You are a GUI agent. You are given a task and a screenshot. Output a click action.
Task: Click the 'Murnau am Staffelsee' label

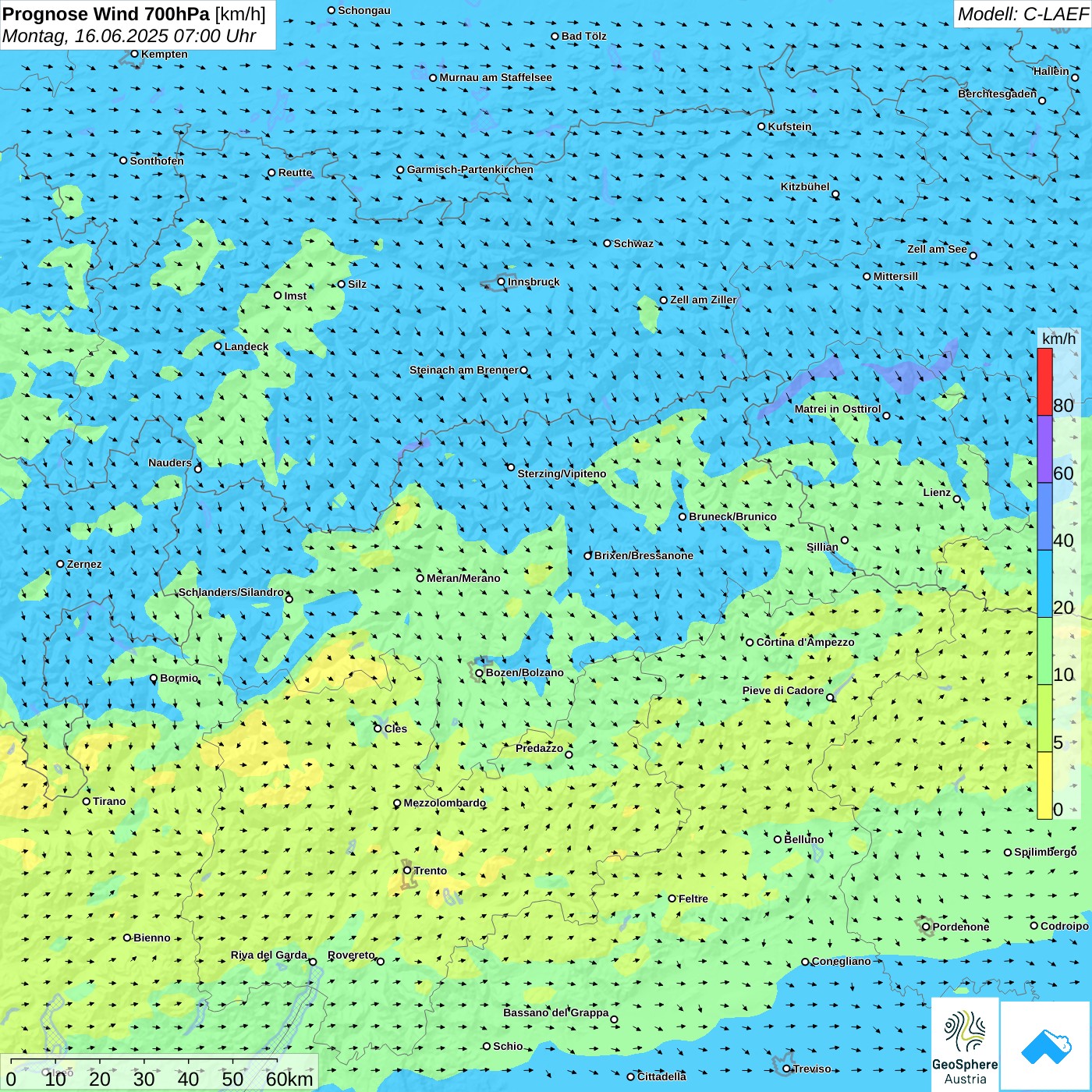click(x=495, y=77)
